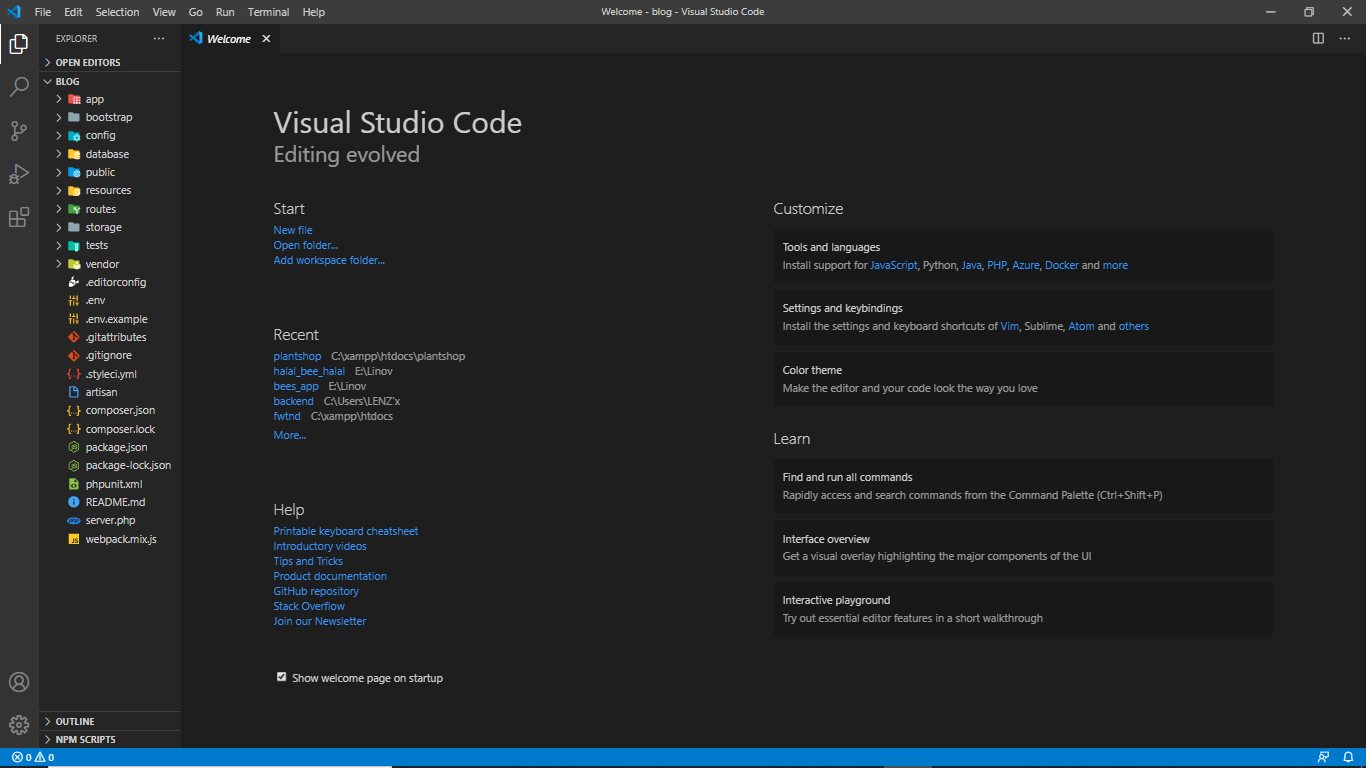Open editor more actions ellipsis
The width and height of the screenshot is (1366, 768).
click(1345, 38)
